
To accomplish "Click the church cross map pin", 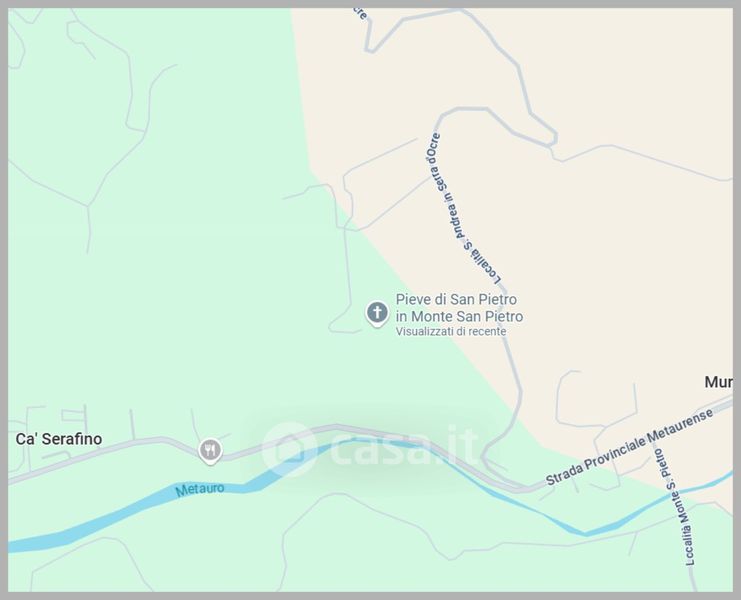I will pyautogui.click(x=377, y=313).
